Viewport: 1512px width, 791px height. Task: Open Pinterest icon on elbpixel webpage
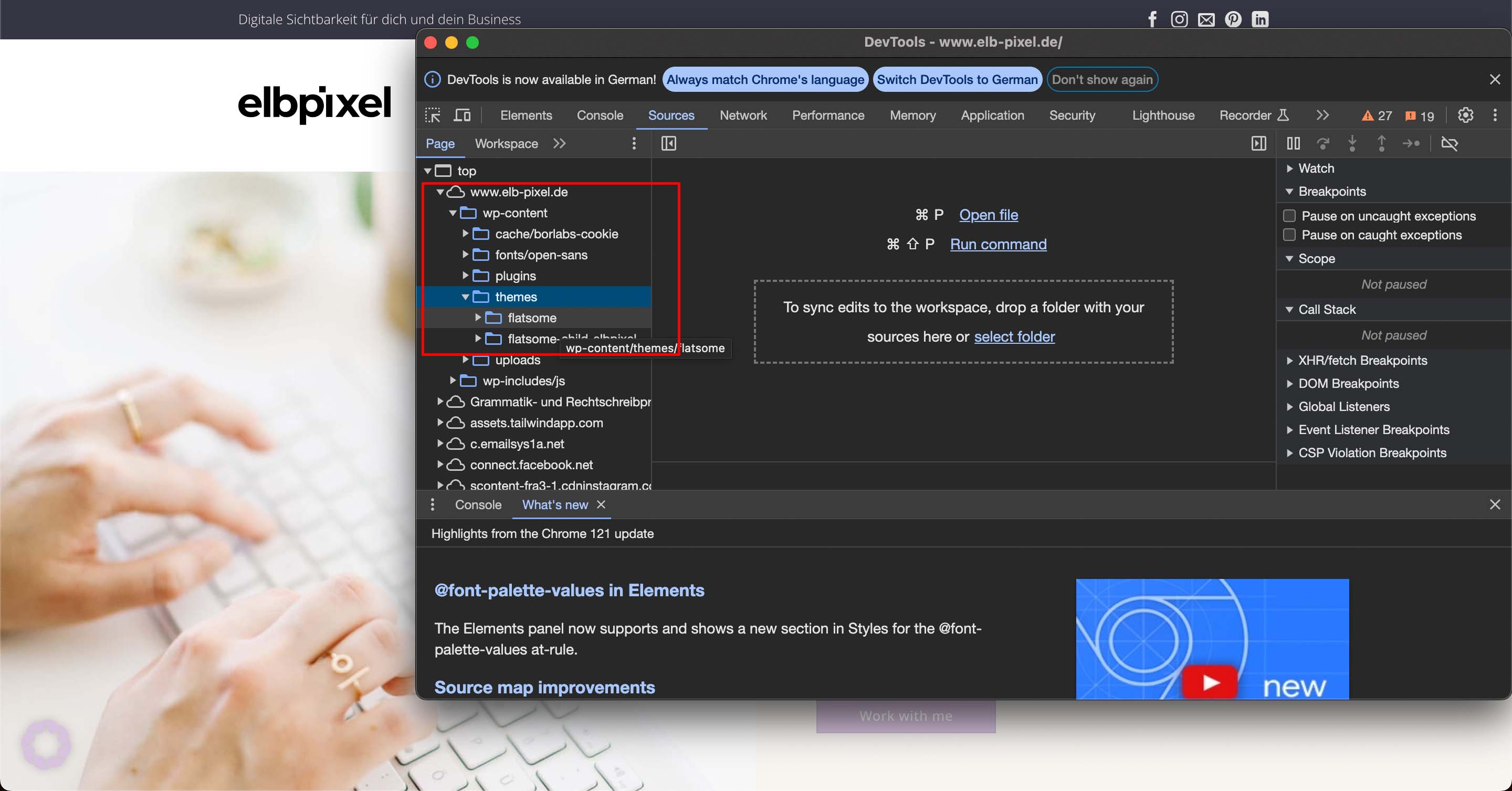(1233, 19)
